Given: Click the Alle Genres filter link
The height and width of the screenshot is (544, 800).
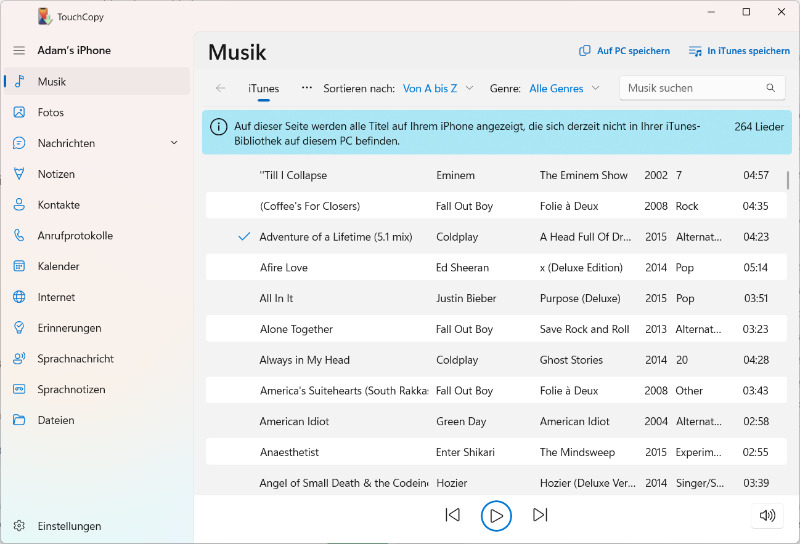Looking at the screenshot, I should 556,88.
